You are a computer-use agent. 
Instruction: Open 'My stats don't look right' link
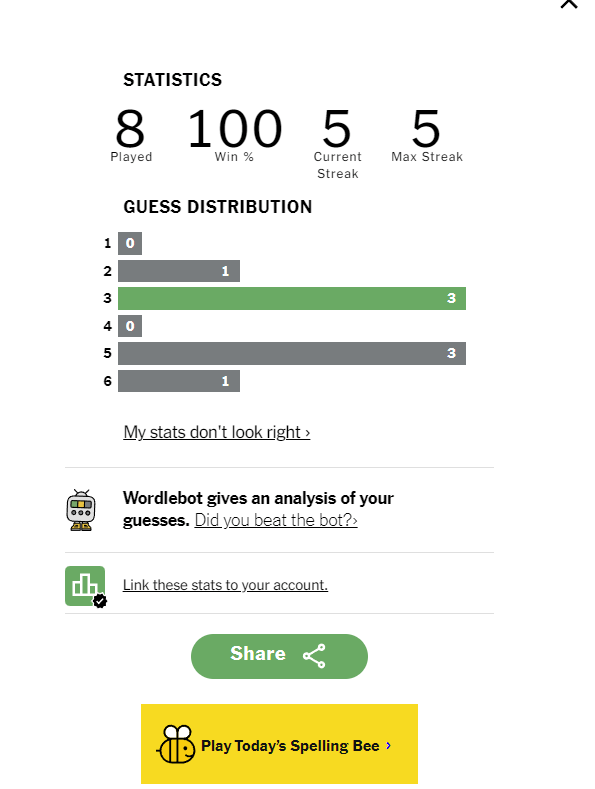216,432
